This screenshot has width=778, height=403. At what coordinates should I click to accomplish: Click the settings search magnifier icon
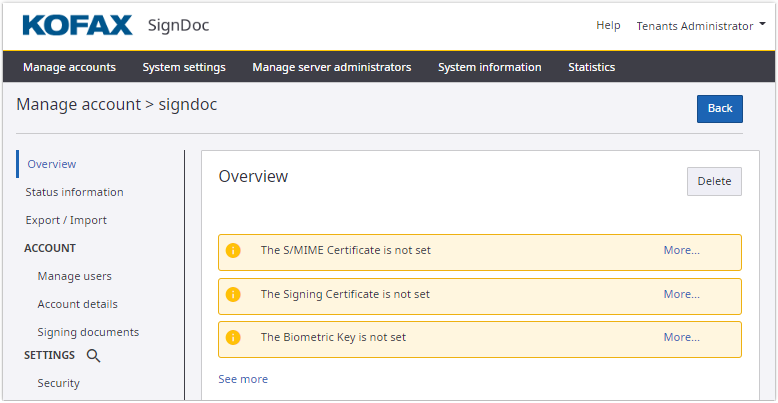tap(93, 355)
